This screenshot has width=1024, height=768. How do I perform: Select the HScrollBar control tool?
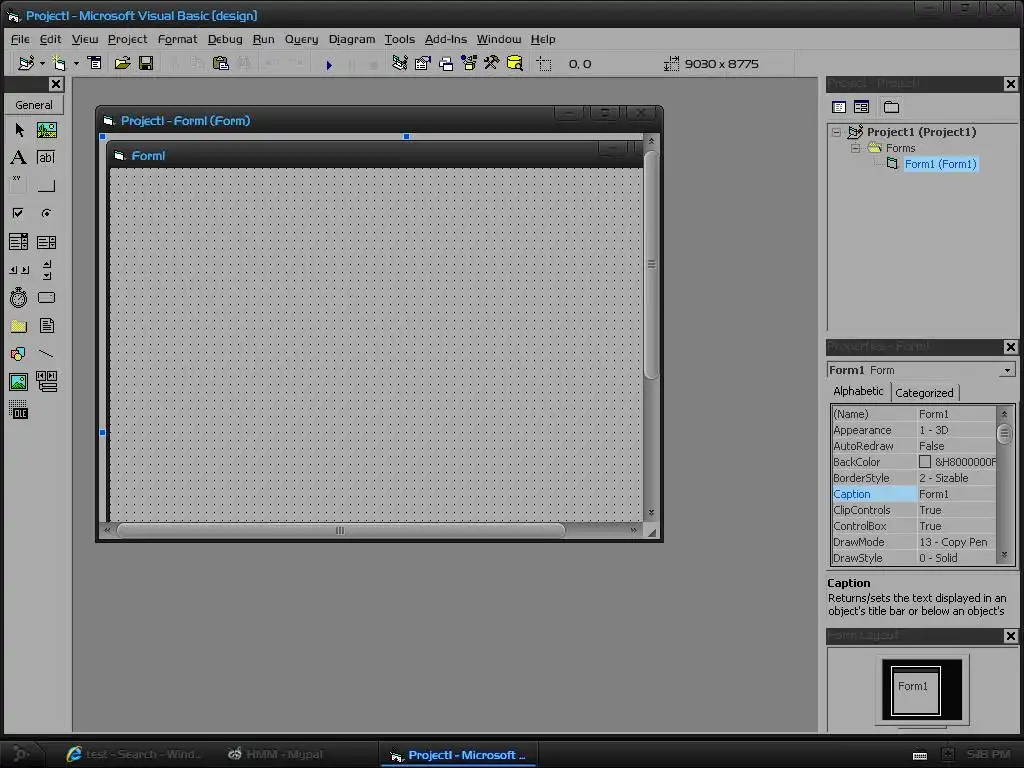(x=19, y=270)
